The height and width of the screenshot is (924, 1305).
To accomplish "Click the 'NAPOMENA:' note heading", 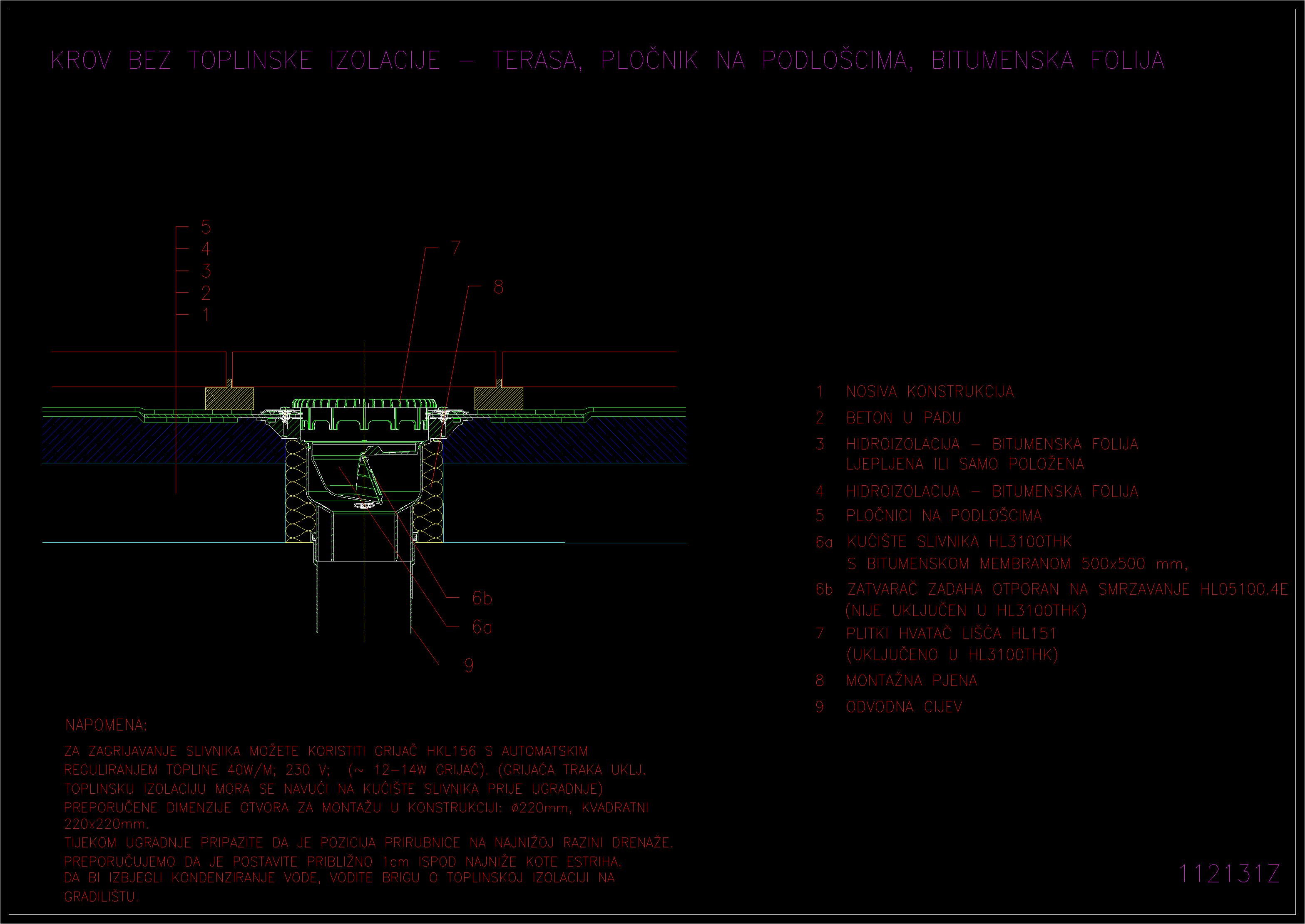I will pos(106,725).
